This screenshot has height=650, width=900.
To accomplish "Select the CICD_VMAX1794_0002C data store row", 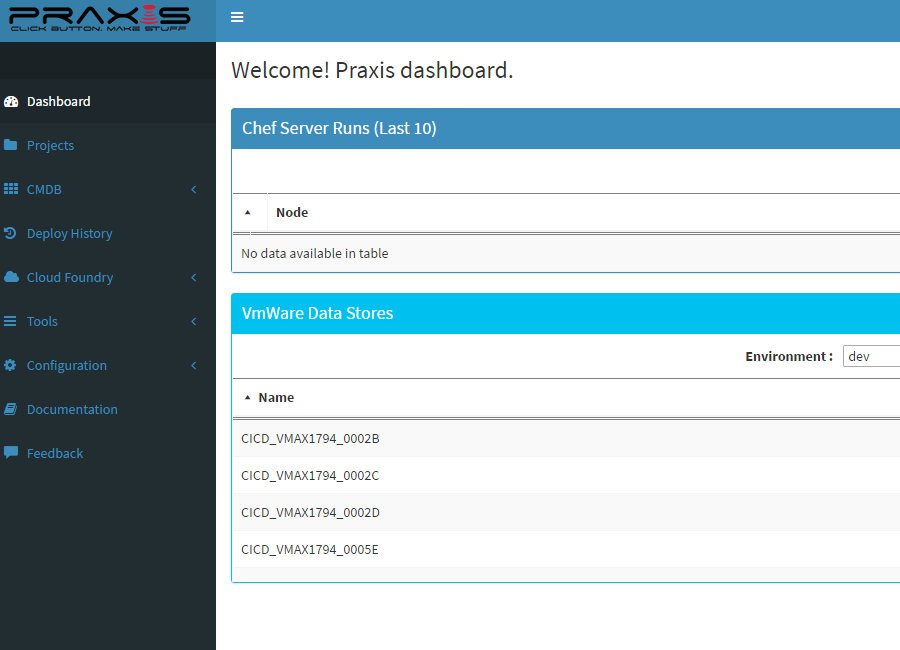I will tap(310, 475).
